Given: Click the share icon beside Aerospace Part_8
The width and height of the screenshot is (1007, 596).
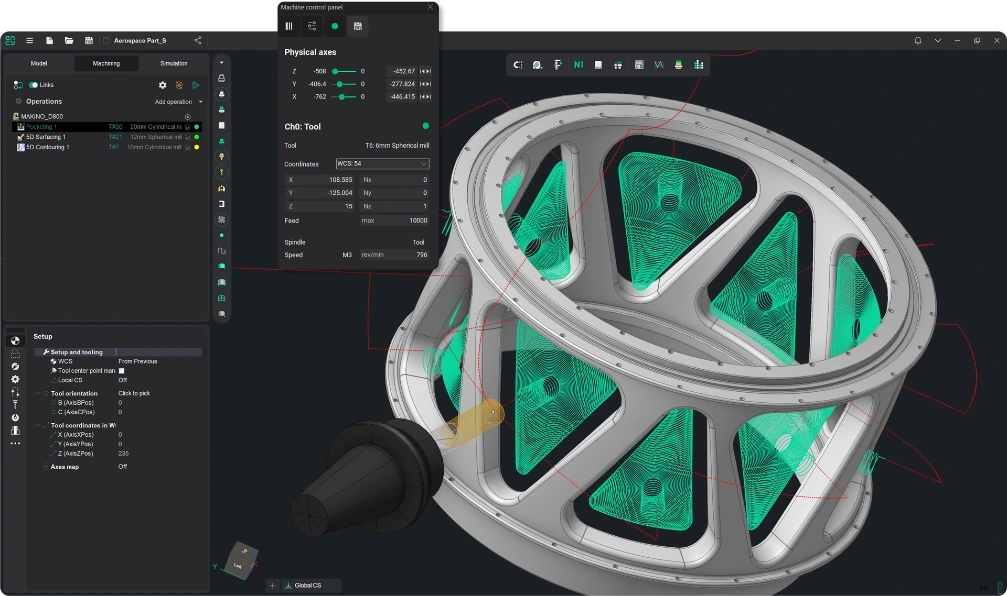Looking at the screenshot, I should pos(198,40).
